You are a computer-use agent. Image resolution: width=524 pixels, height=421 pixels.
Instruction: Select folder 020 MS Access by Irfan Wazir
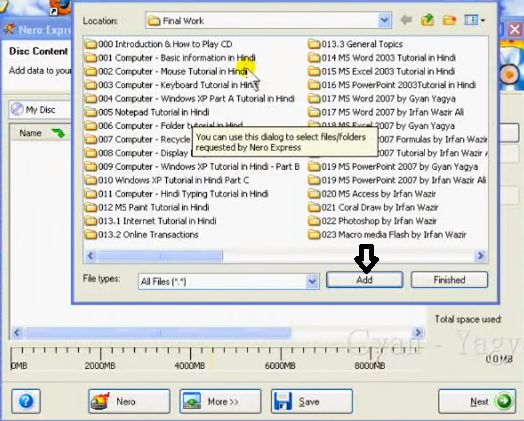tap(372, 194)
